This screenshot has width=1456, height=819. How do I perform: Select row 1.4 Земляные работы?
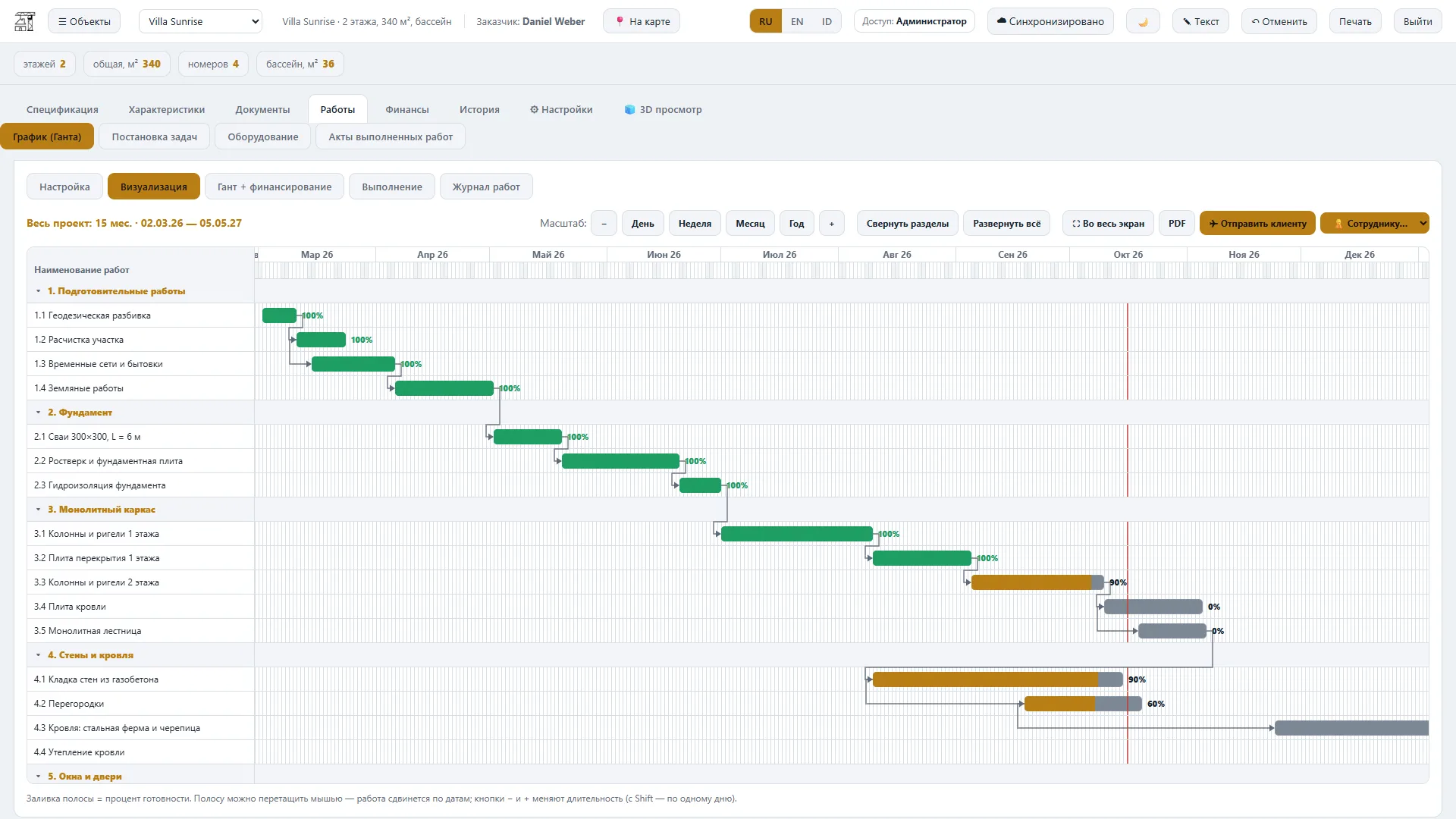click(140, 388)
